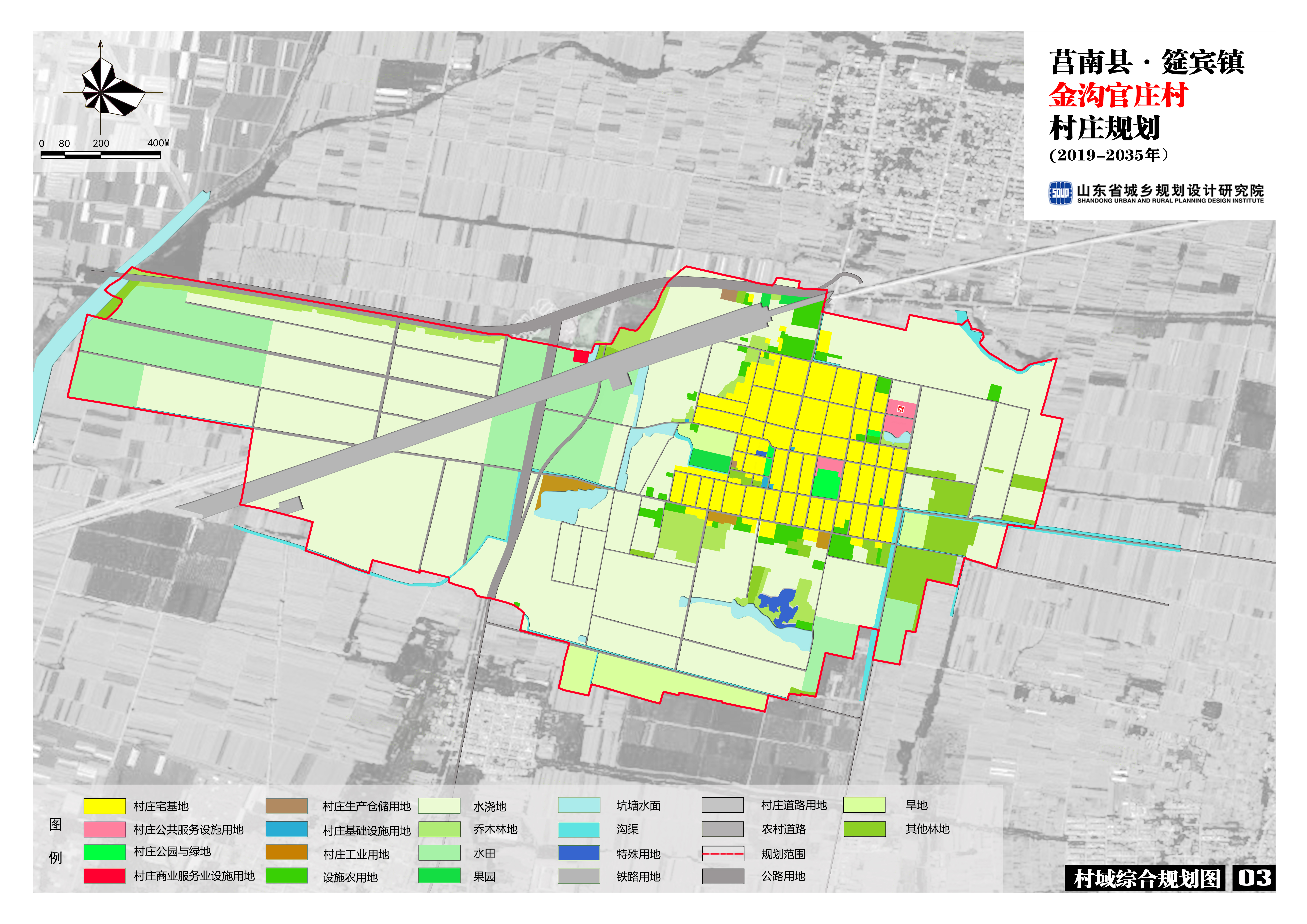1307x924 pixels.
Task: Click the bright green 村庄公园与绿地 legend swatch
Action: (105, 852)
